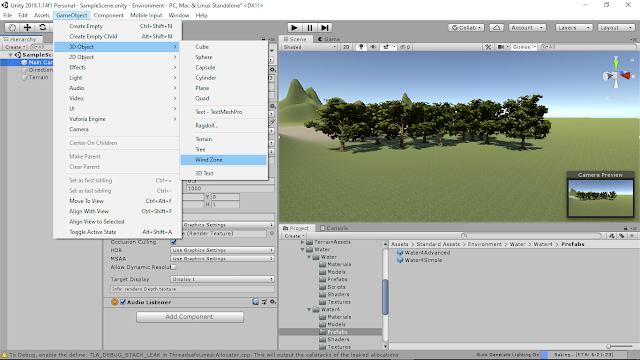Open scene effects toggle icon

click(x=386, y=47)
